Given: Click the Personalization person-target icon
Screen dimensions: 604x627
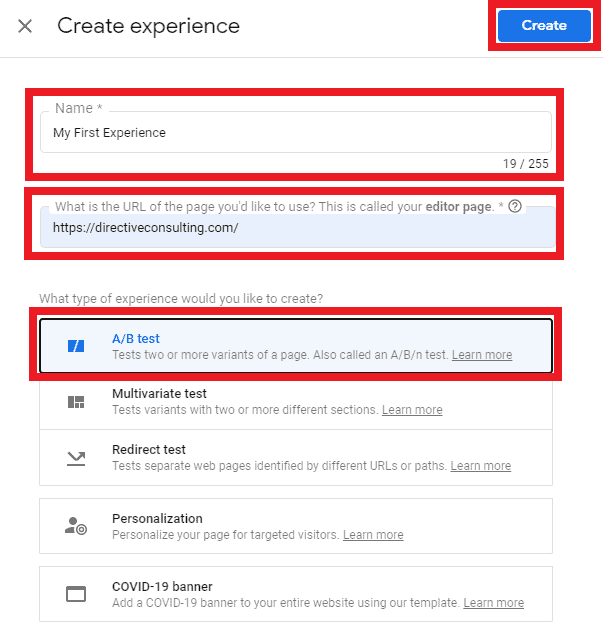Looking at the screenshot, I should click(x=76, y=526).
